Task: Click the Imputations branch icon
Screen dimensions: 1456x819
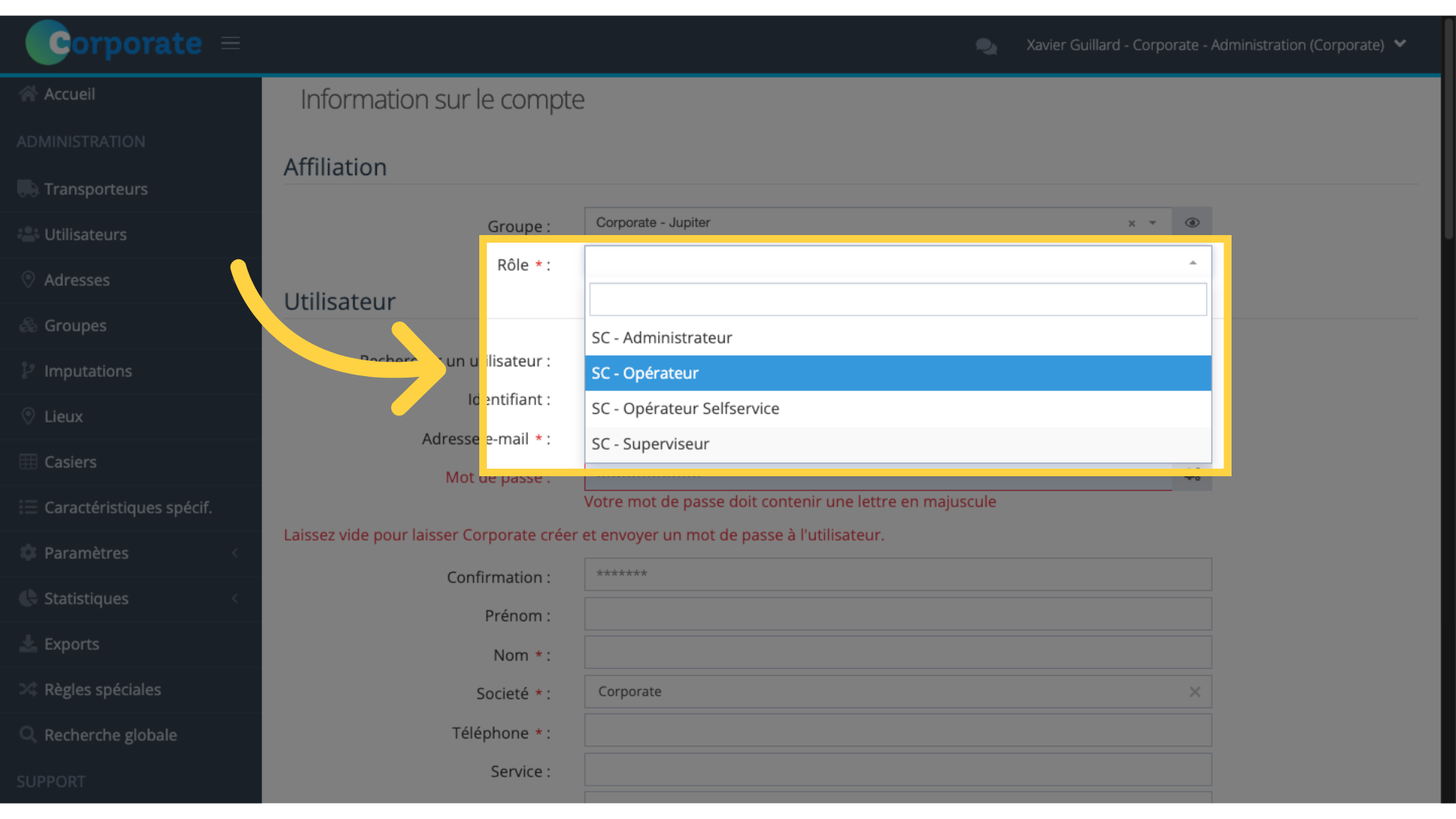Action: coord(28,371)
